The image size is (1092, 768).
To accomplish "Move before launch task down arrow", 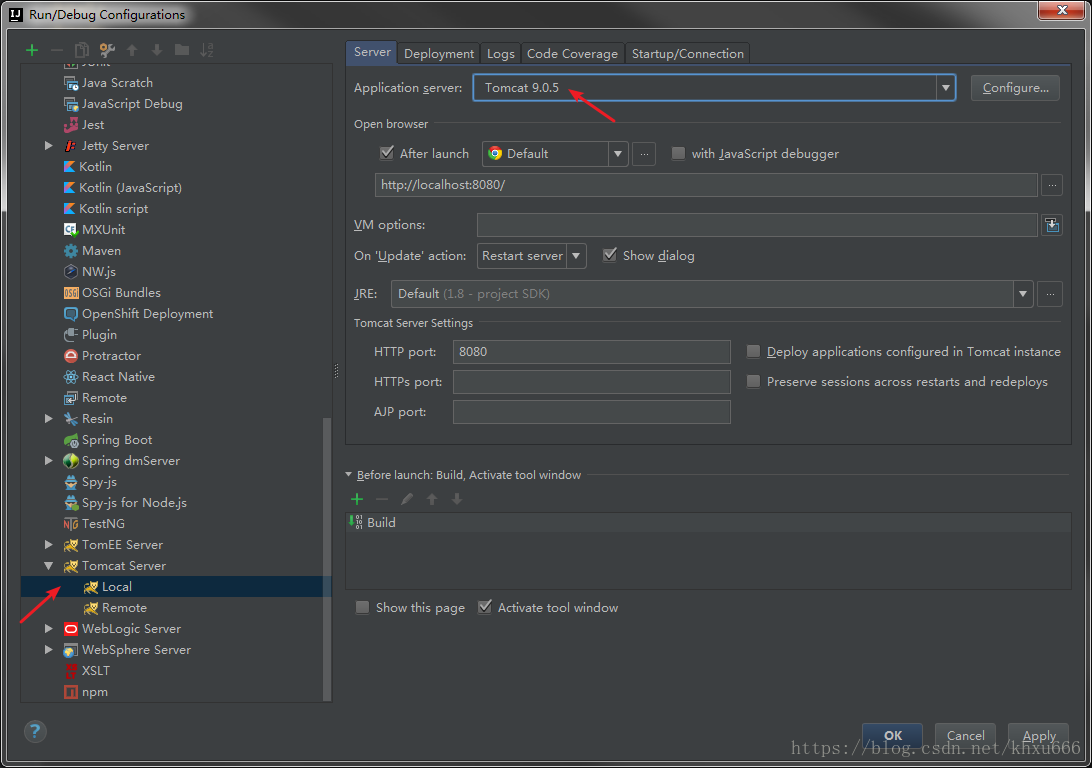I will point(457,499).
